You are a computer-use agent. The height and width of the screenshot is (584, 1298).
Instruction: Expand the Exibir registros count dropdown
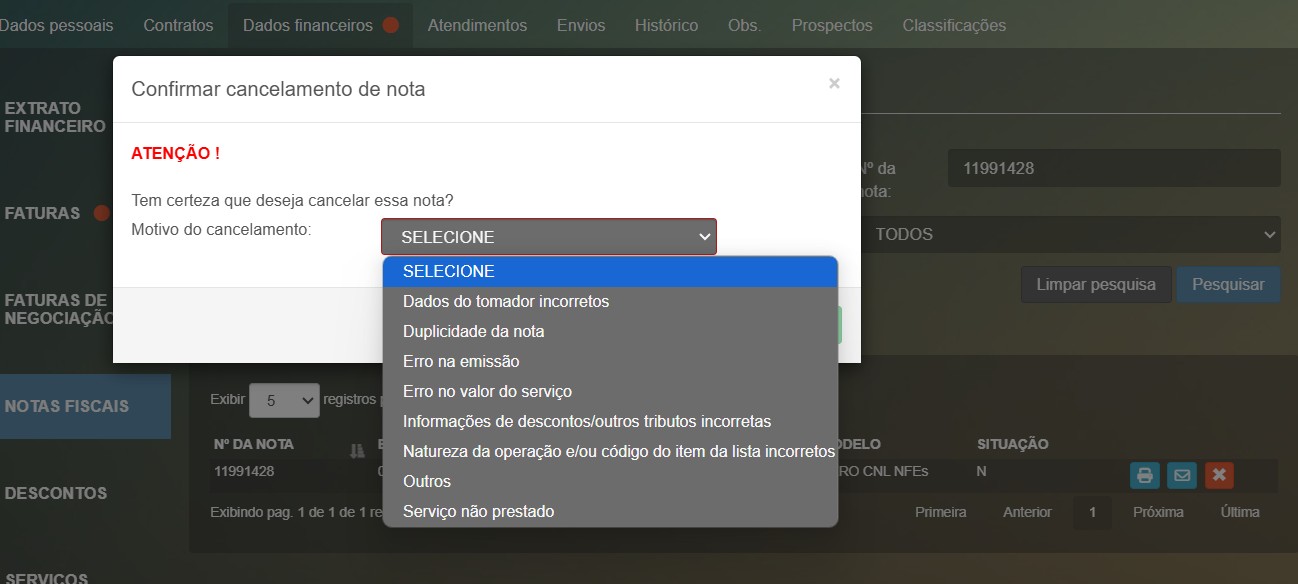[x=284, y=401]
